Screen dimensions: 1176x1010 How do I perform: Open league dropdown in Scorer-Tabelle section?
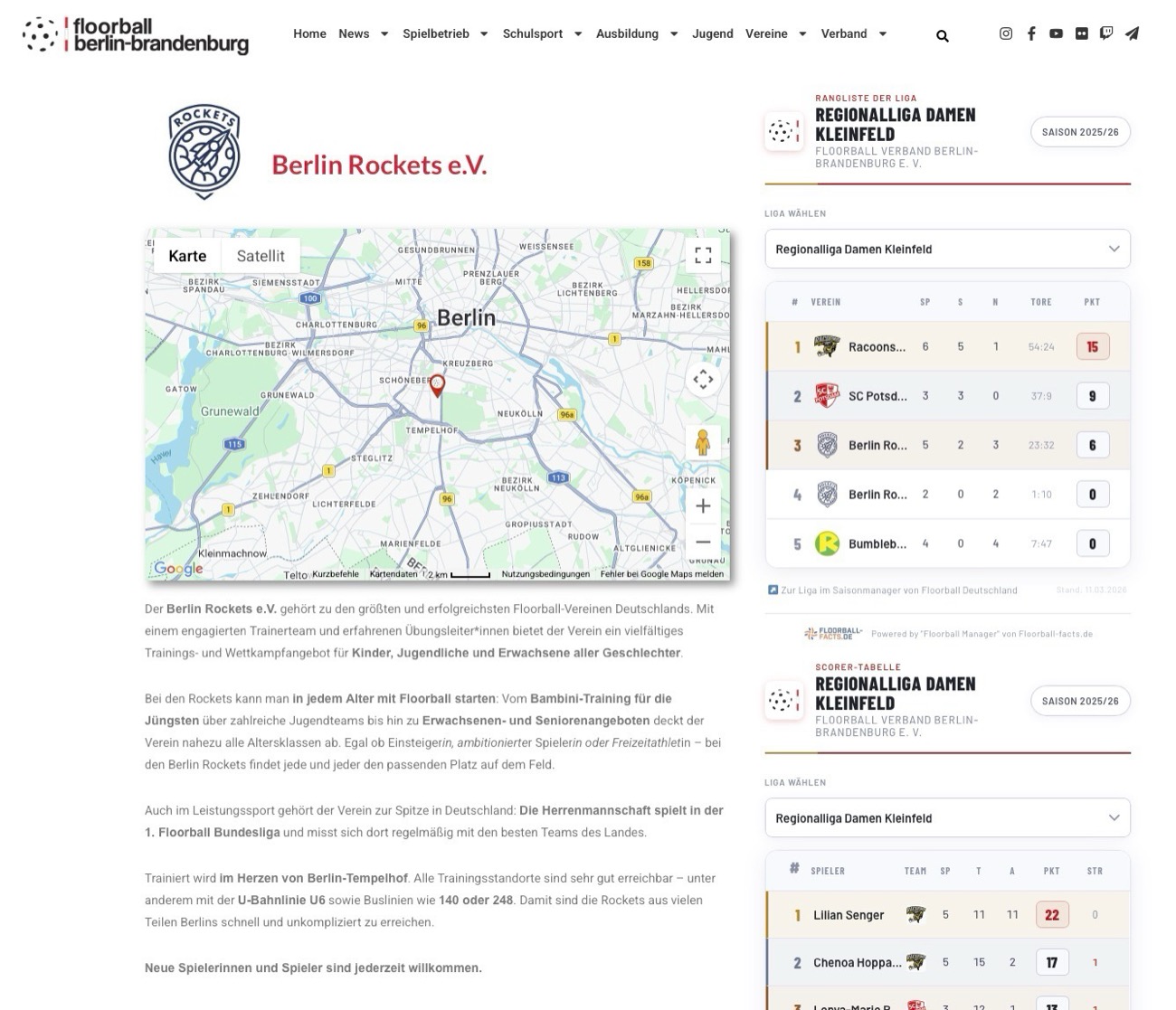tap(947, 817)
